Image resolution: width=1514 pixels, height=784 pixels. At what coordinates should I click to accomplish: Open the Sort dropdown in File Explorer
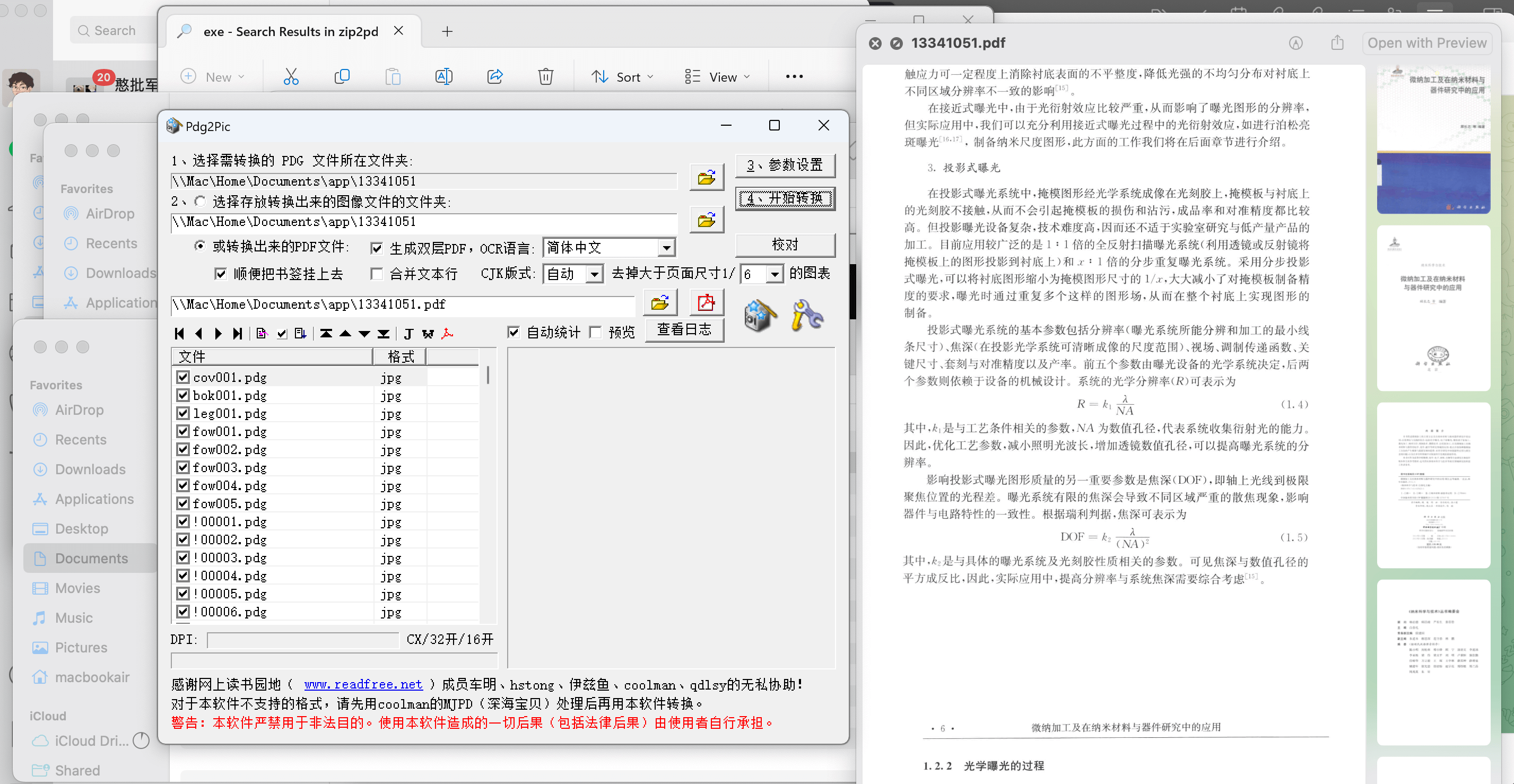(x=622, y=76)
